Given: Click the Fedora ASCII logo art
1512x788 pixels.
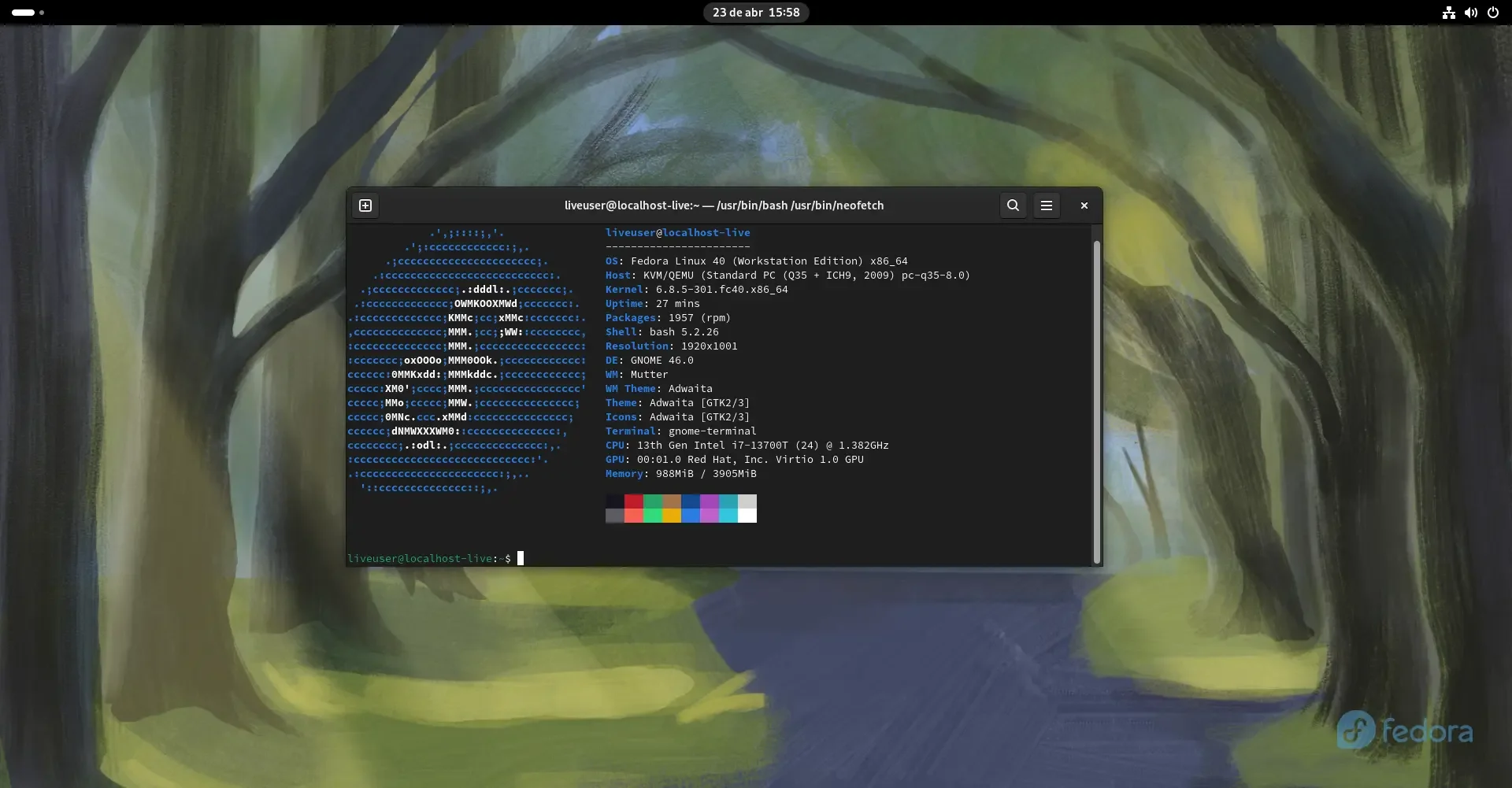Looking at the screenshot, I should pyautogui.click(x=467, y=361).
